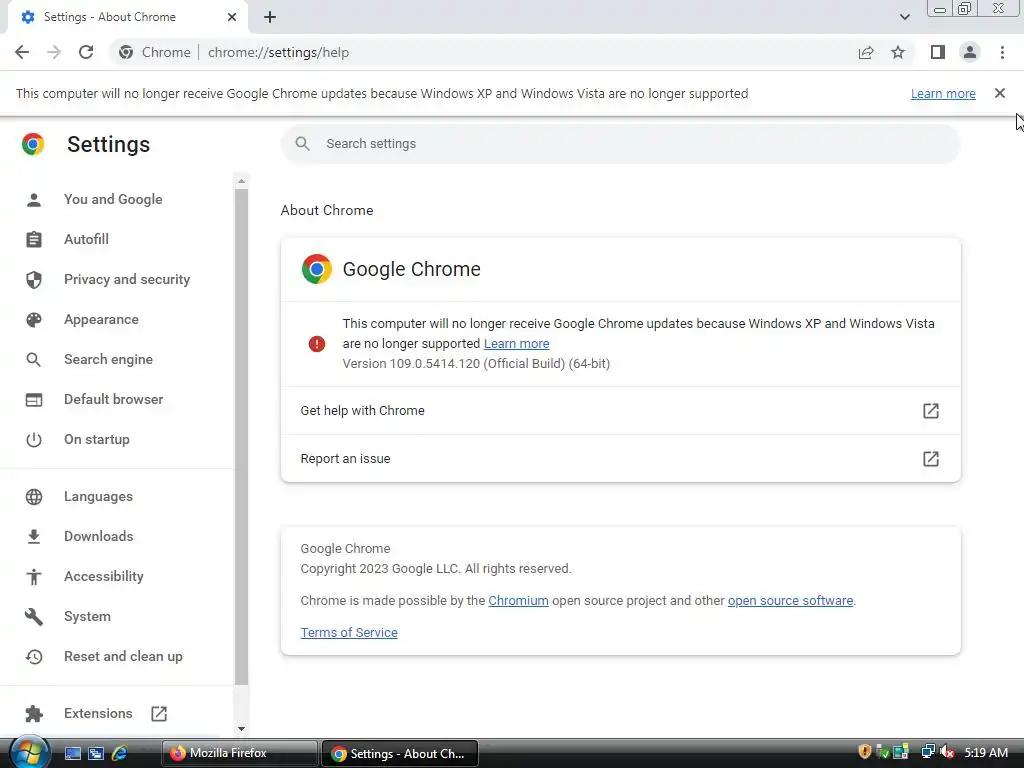The image size is (1024, 768).
Task: Open the Chromium project link
Action: tap(518, 600)
